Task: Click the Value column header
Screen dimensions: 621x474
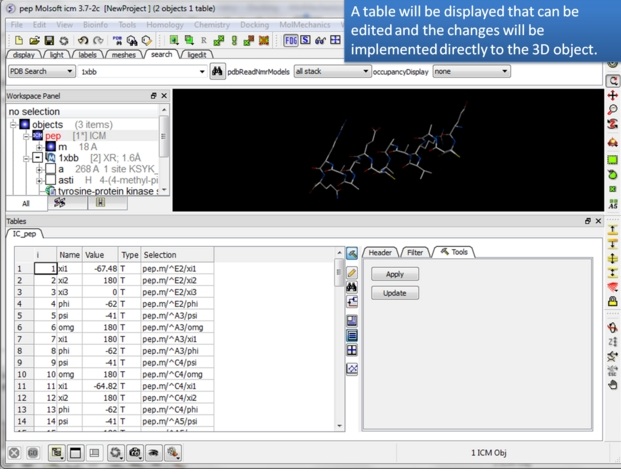Action: point(100,255)
